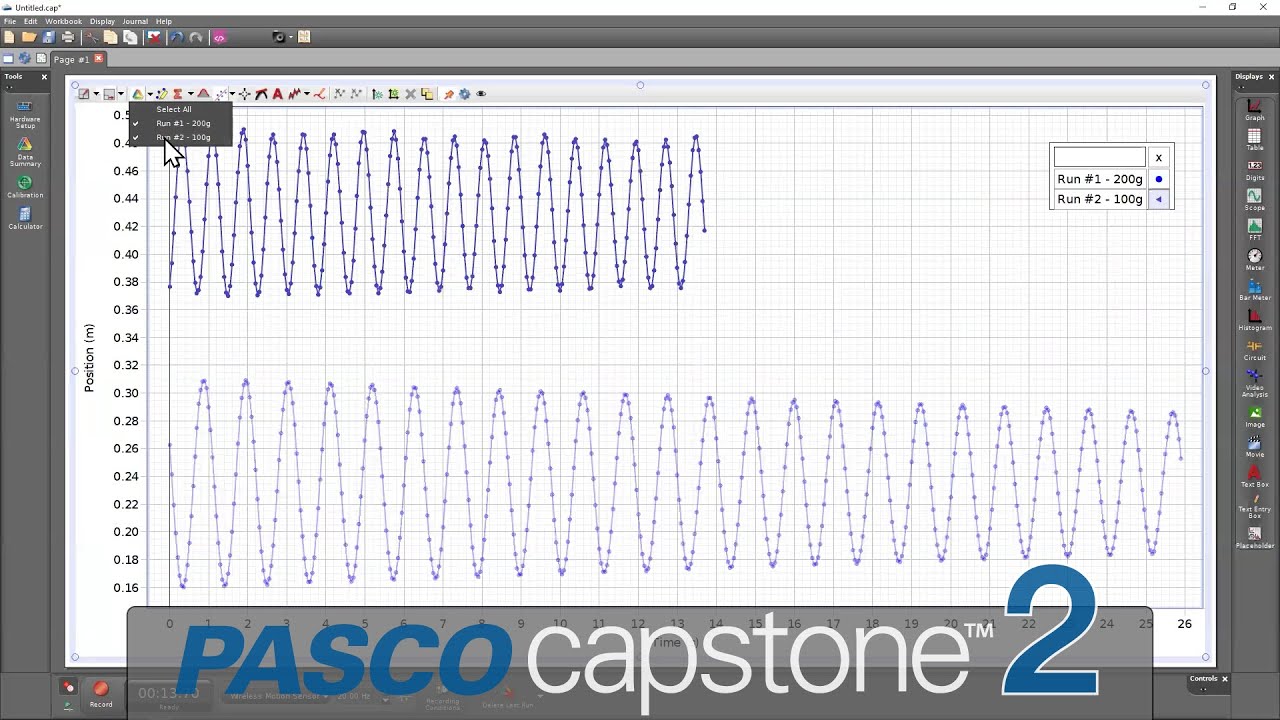Click the Run #1 - 200g legend entry
The width and height of the screenshot is (1280, 720).
(1100, 179)
